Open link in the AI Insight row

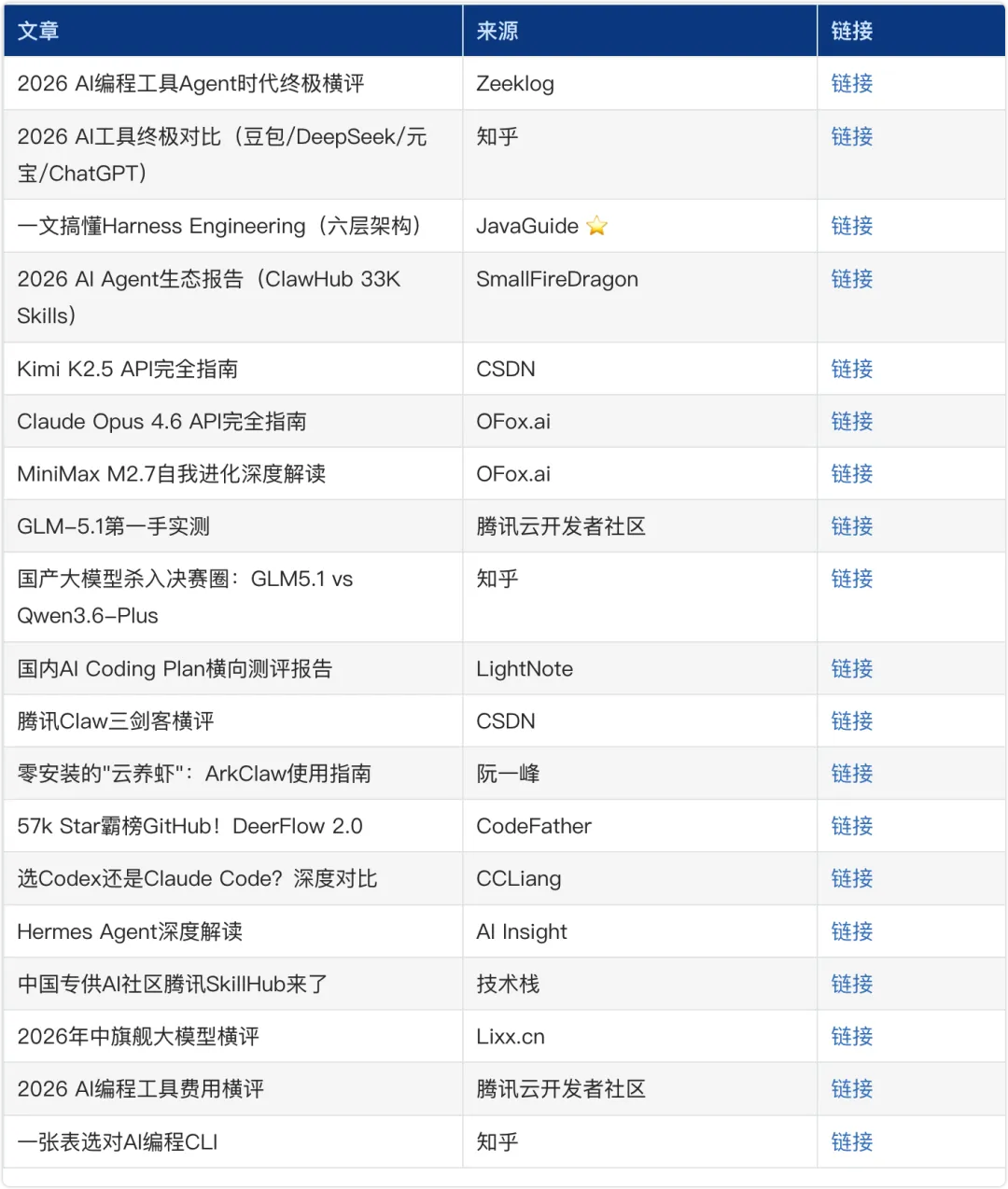pyautogui.click(x=851, y=932)
